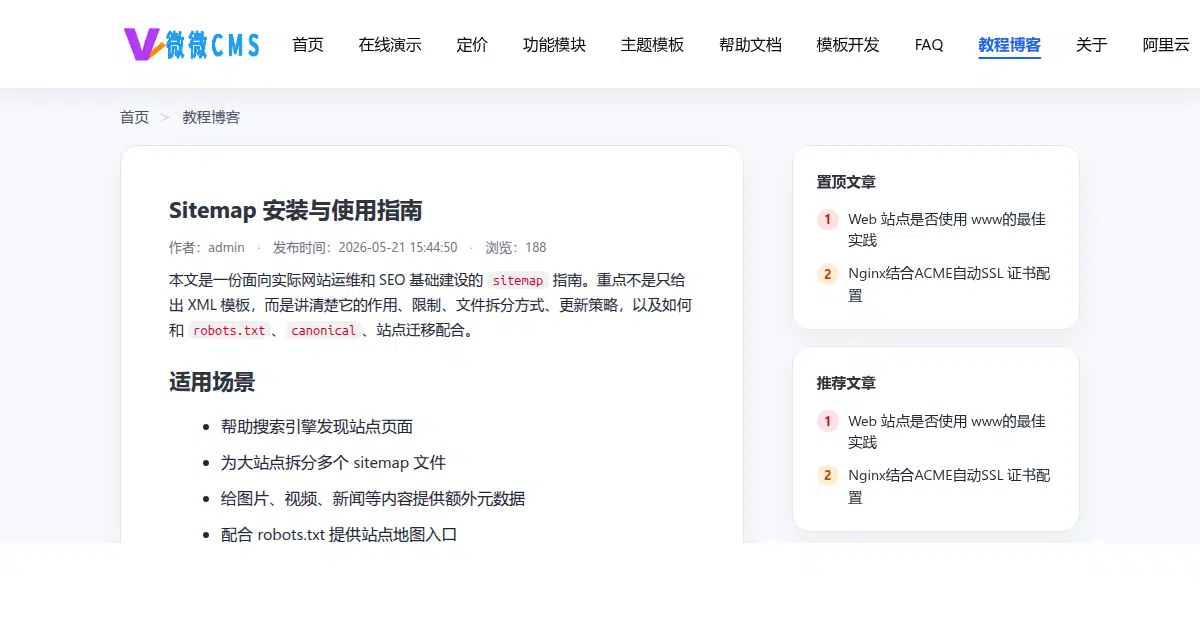Click the 推荐文章 heading

(x=846, y=383)
